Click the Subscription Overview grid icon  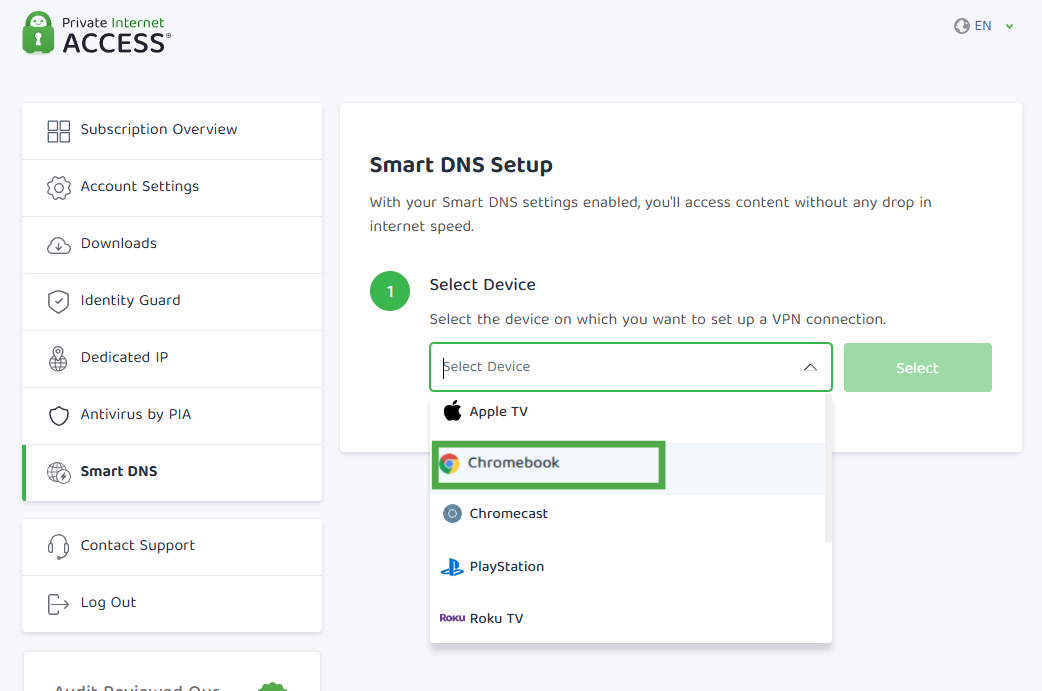pyautogui.click(x=58, y=131)
